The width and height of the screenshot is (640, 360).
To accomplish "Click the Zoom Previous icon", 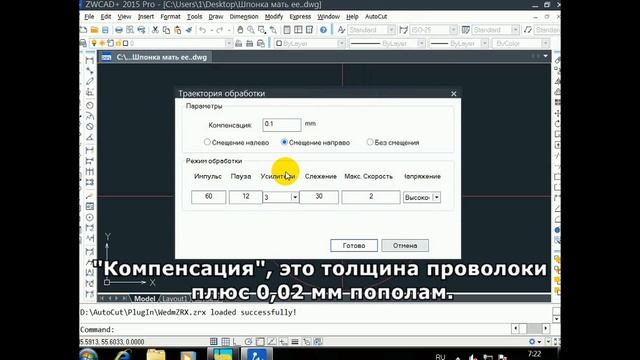I will click(x=273, y=30).
